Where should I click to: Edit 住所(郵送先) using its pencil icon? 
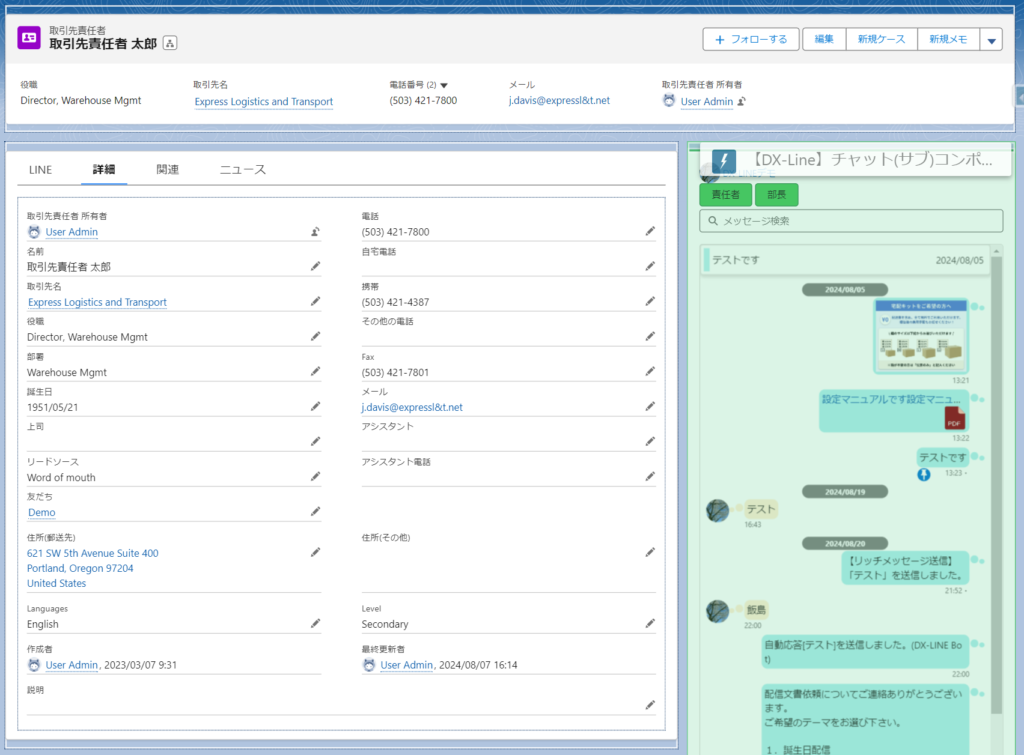[x=315, y=552]
